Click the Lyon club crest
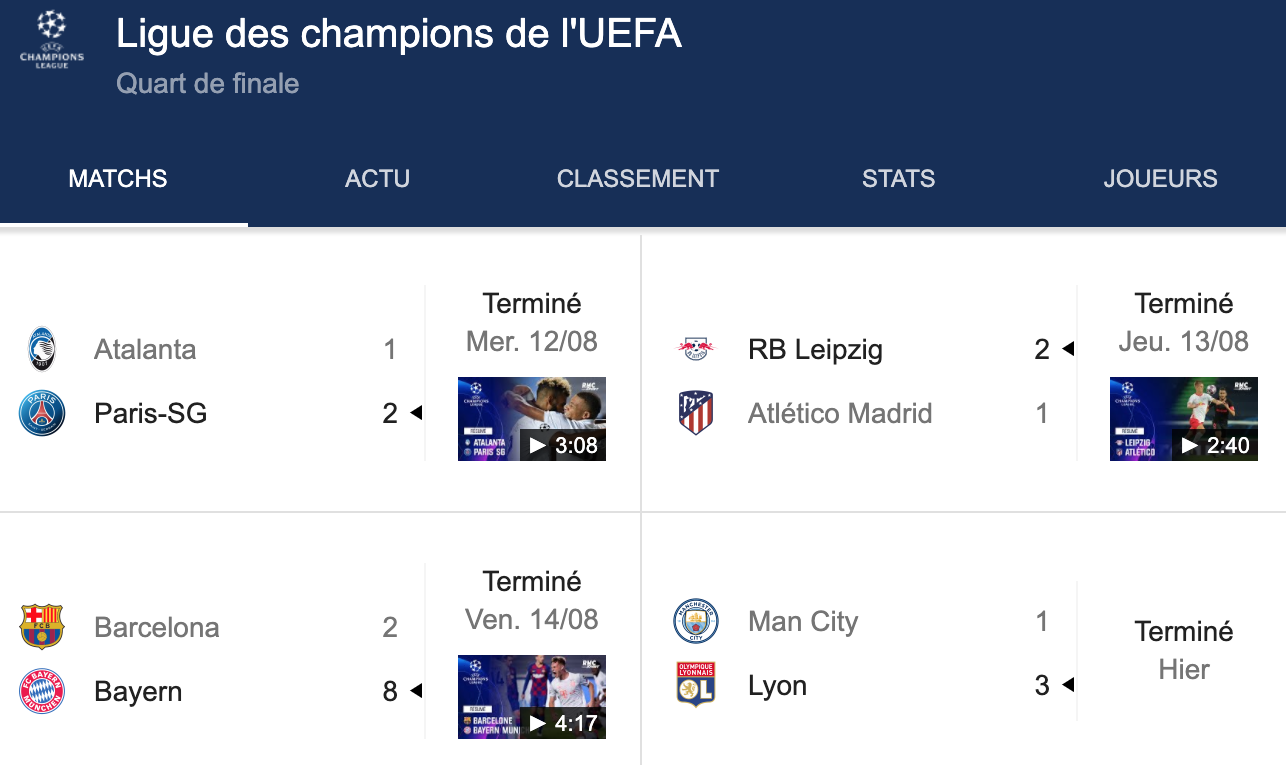The image size is (1286, 765). (x=696, y=685)
